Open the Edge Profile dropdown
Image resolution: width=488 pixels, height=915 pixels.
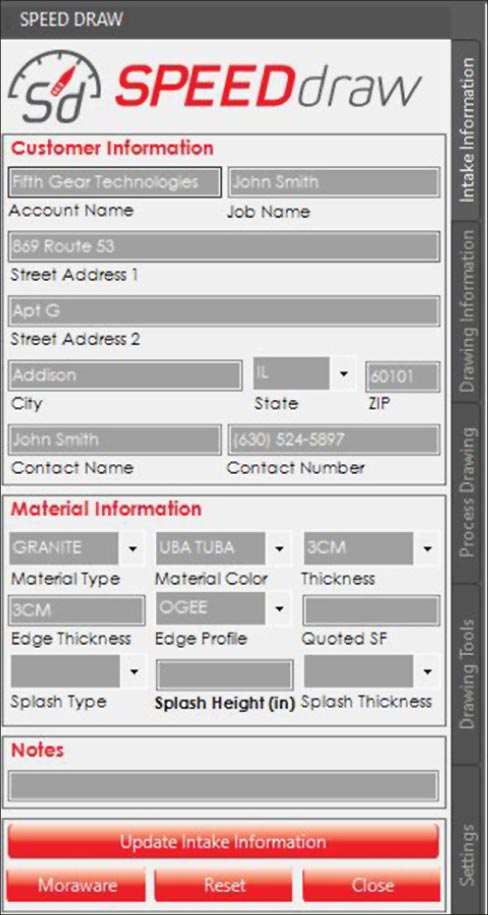(279, 609)
